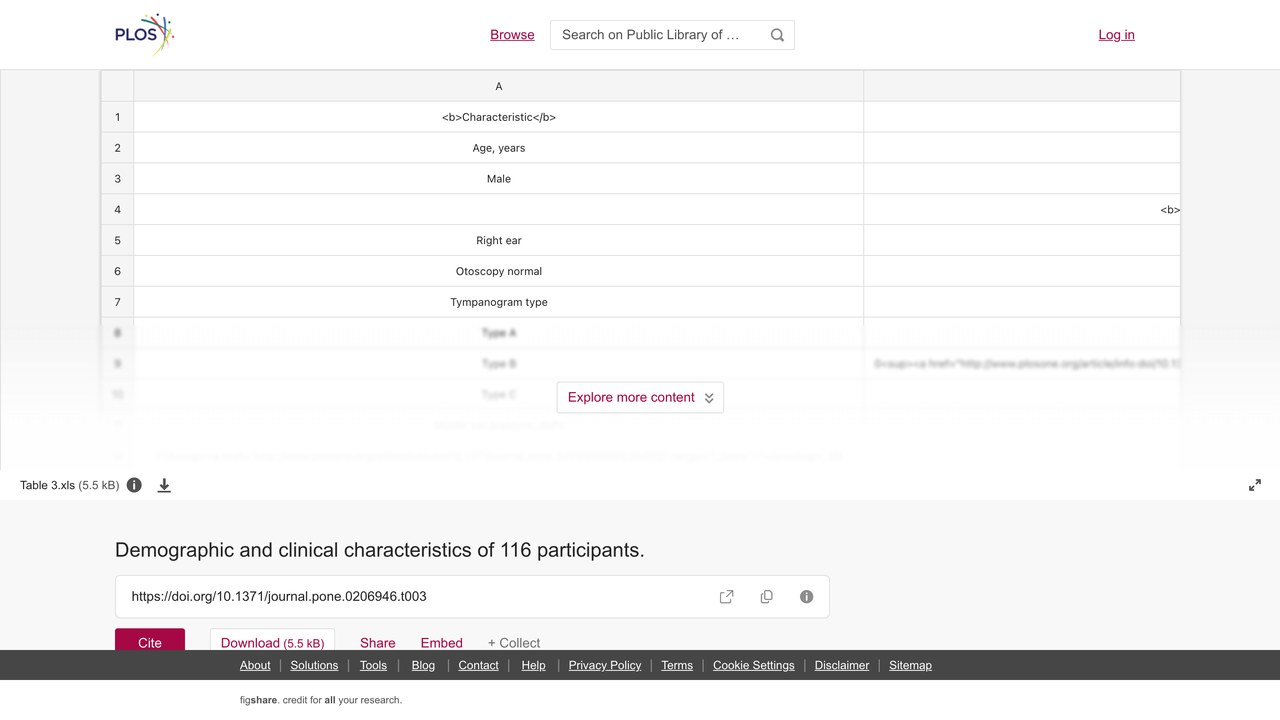Open the Disclaimer footer link
1280x720 pixels.
(842, 665)
